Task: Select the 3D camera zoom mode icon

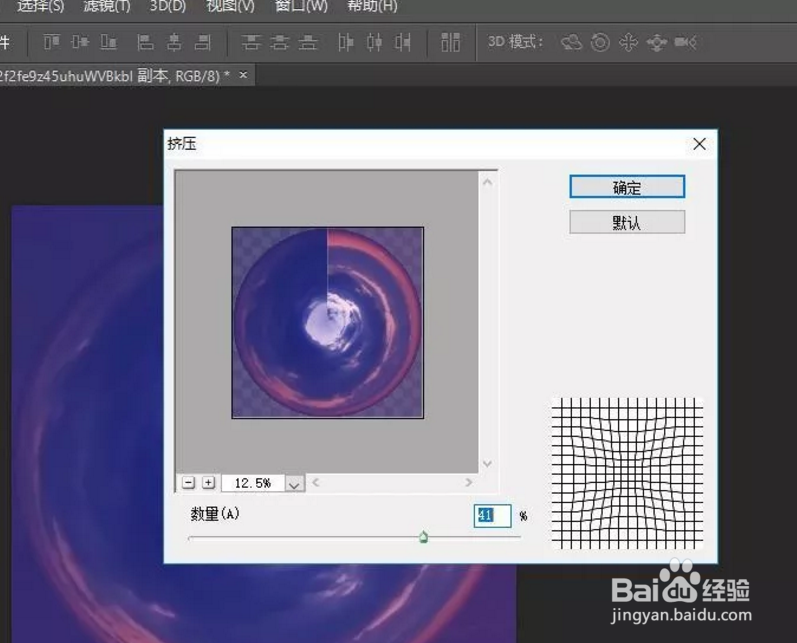Action: pos(685,42)
